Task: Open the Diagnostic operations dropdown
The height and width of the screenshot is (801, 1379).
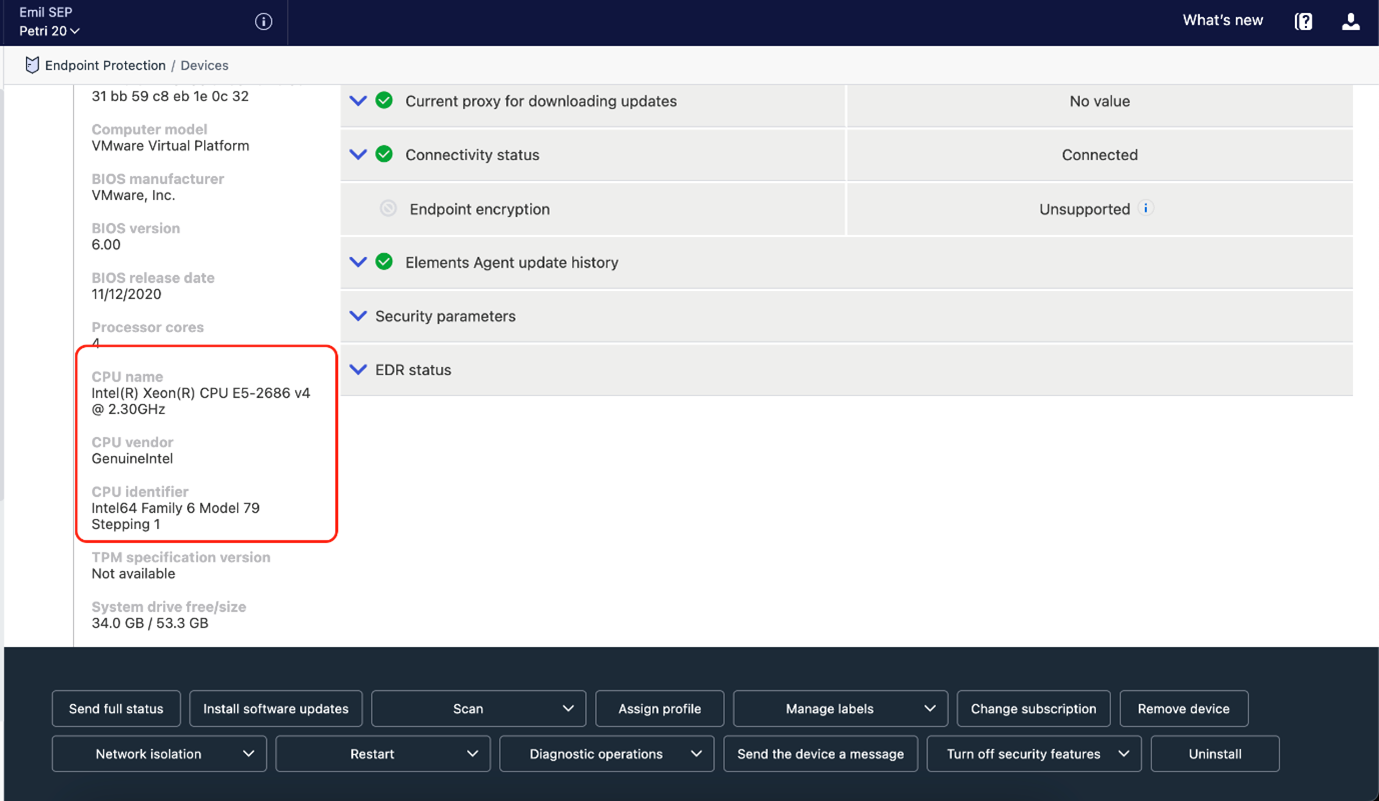Action: coord(607,754)
